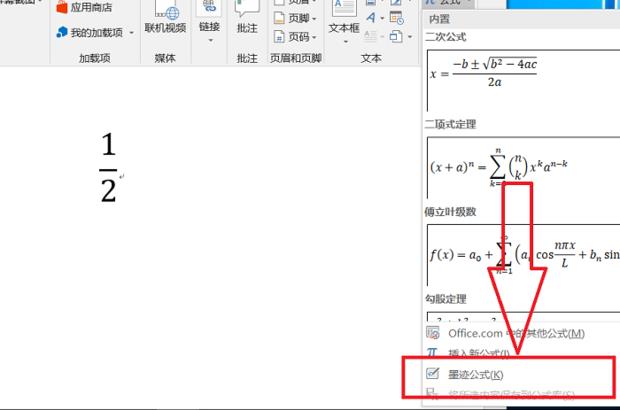Click the 墨迹公式 pen-and-pad icon
This screenshot has width=620, height=410.
tap(433, 373)
